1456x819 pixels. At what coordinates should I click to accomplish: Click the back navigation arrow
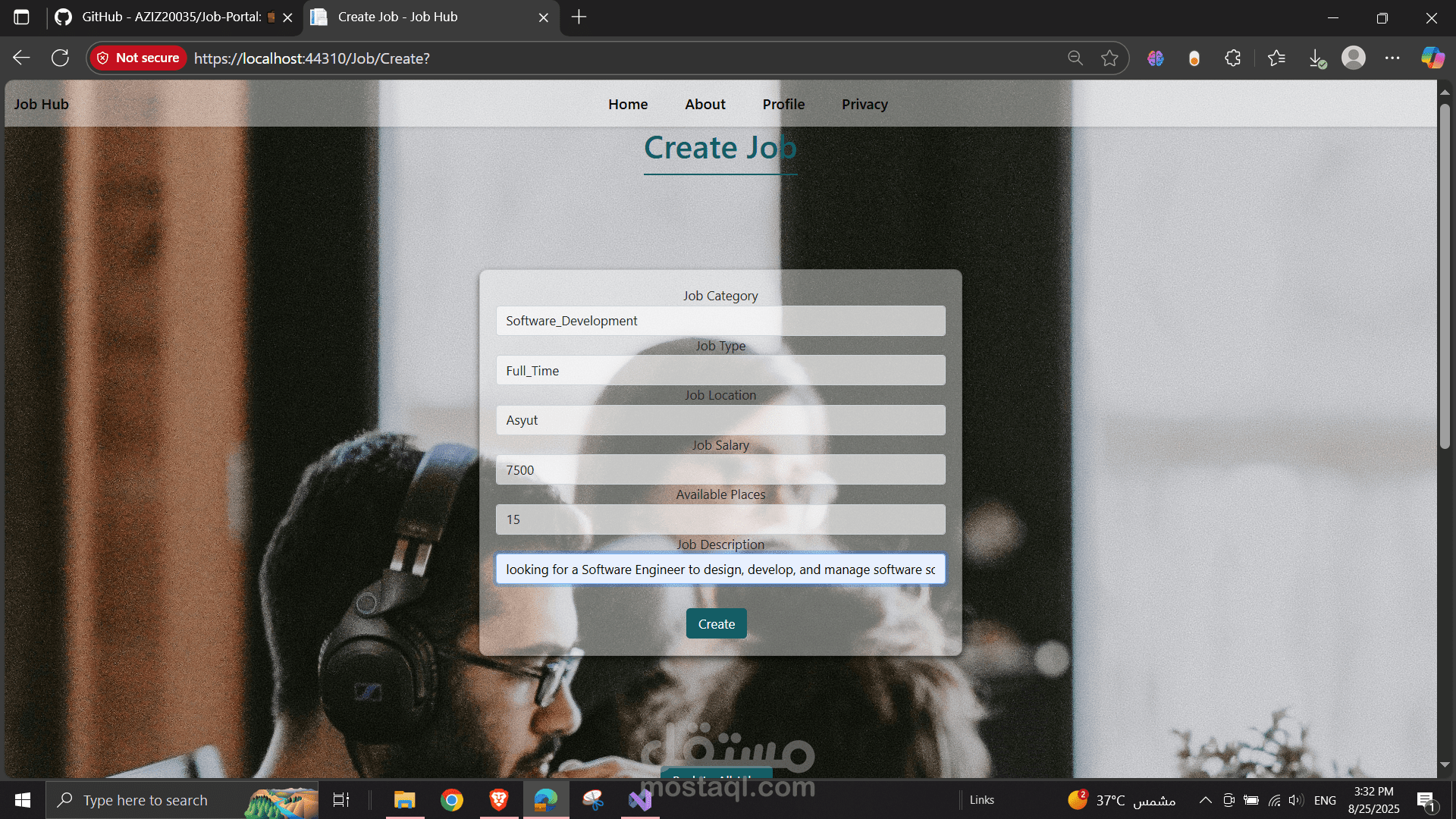click(x=21, y=58)
